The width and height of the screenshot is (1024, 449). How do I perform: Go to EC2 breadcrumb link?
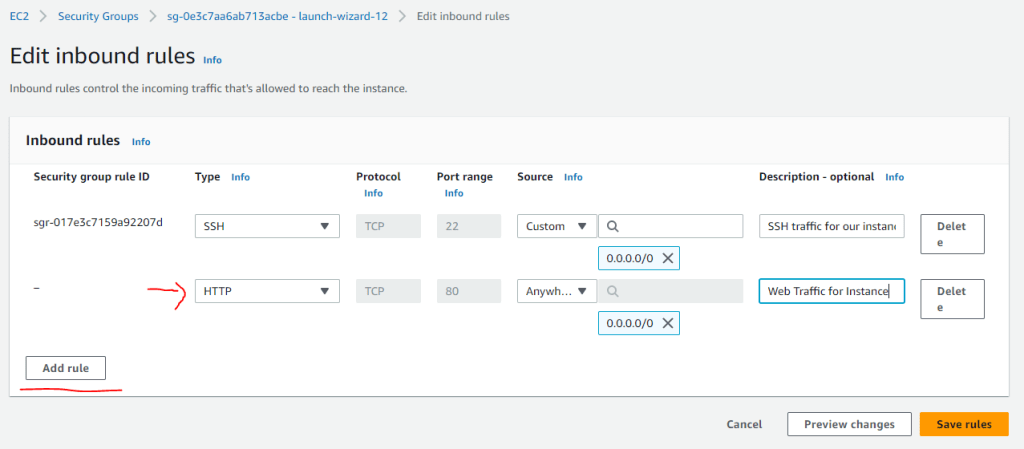[x=19, y=16]
